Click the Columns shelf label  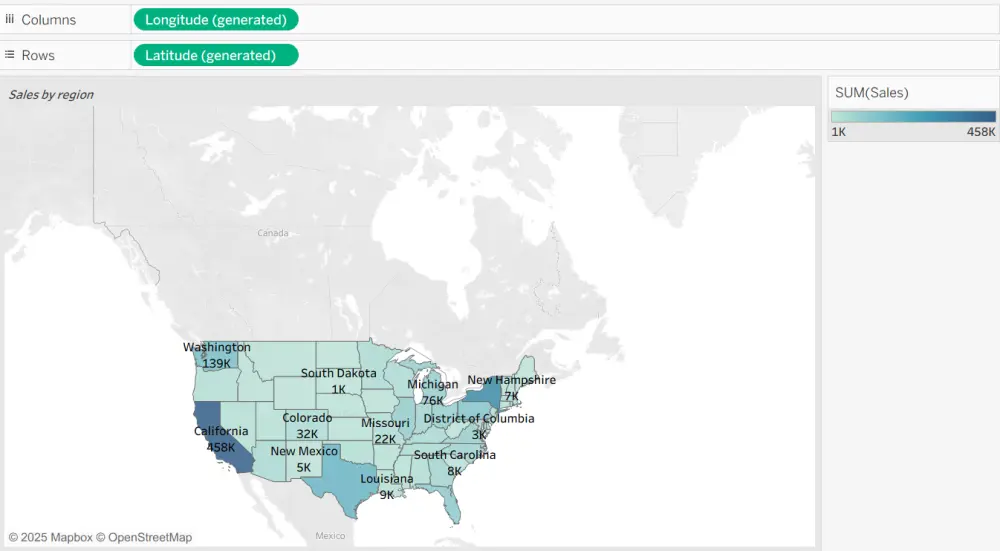click(x=48, y=20)
